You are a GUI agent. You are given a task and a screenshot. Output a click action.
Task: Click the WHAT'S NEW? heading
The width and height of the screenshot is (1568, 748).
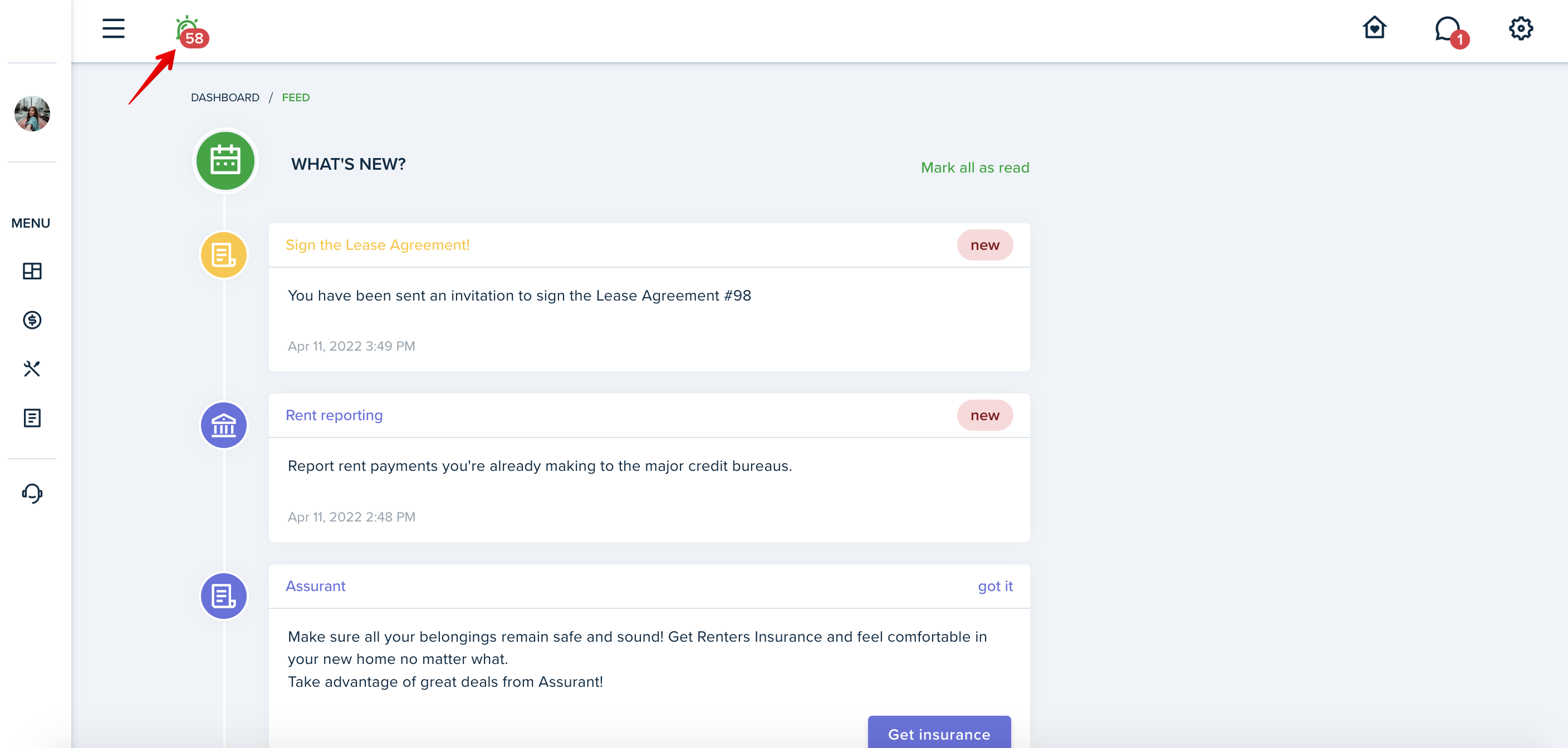pos(348,164)
